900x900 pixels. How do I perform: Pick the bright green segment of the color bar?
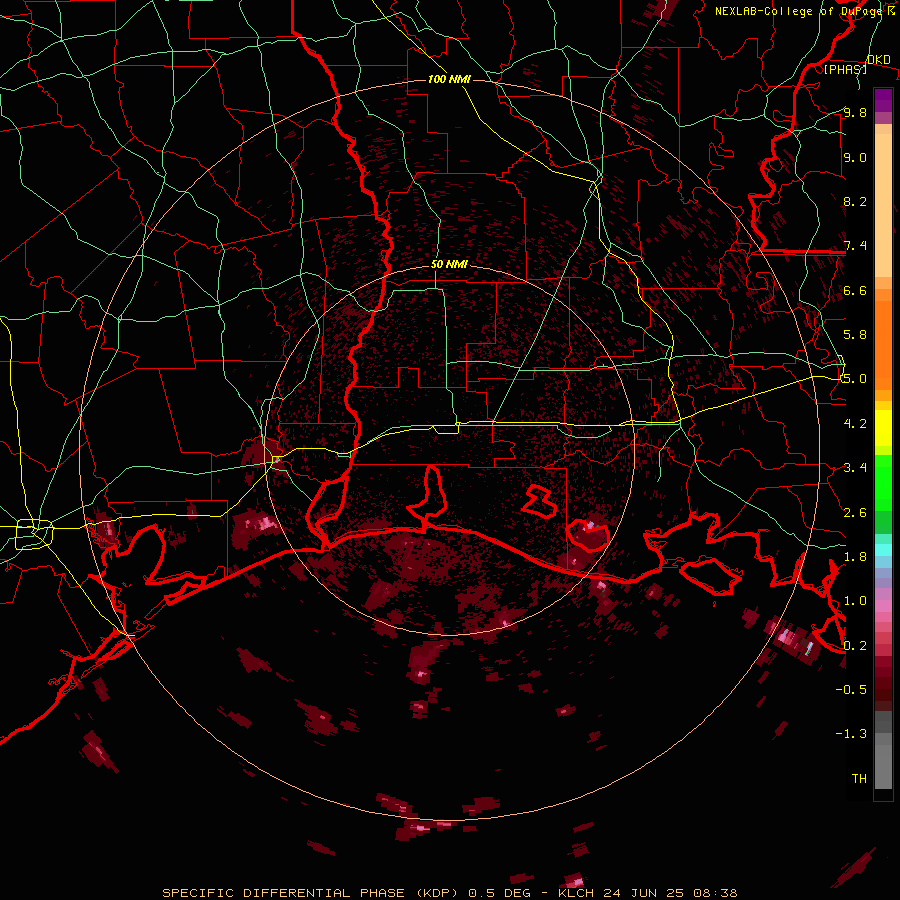(x=883, y=482)
